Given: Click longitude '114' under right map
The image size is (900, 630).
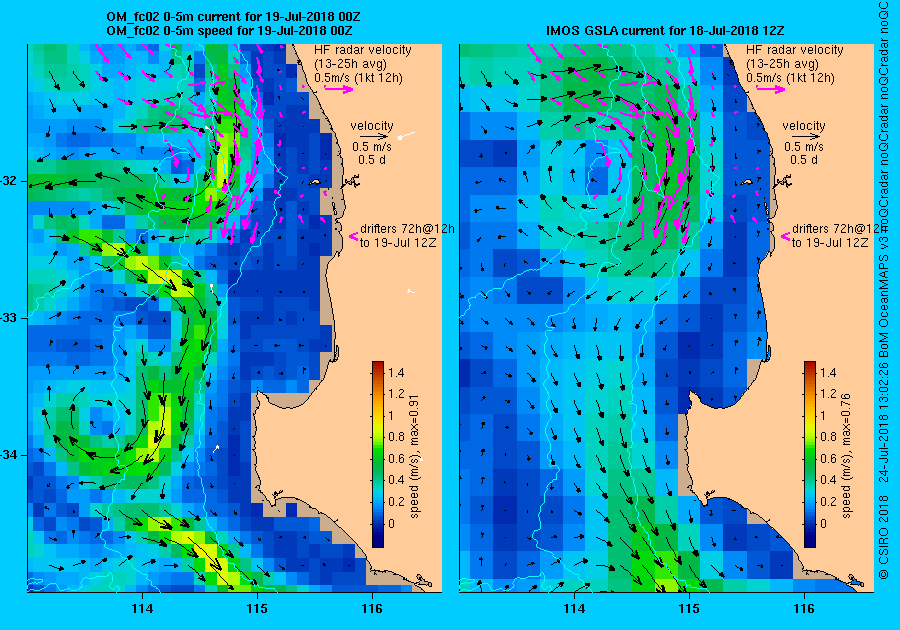Looking at the screenshot, I should tap(574, 609).
